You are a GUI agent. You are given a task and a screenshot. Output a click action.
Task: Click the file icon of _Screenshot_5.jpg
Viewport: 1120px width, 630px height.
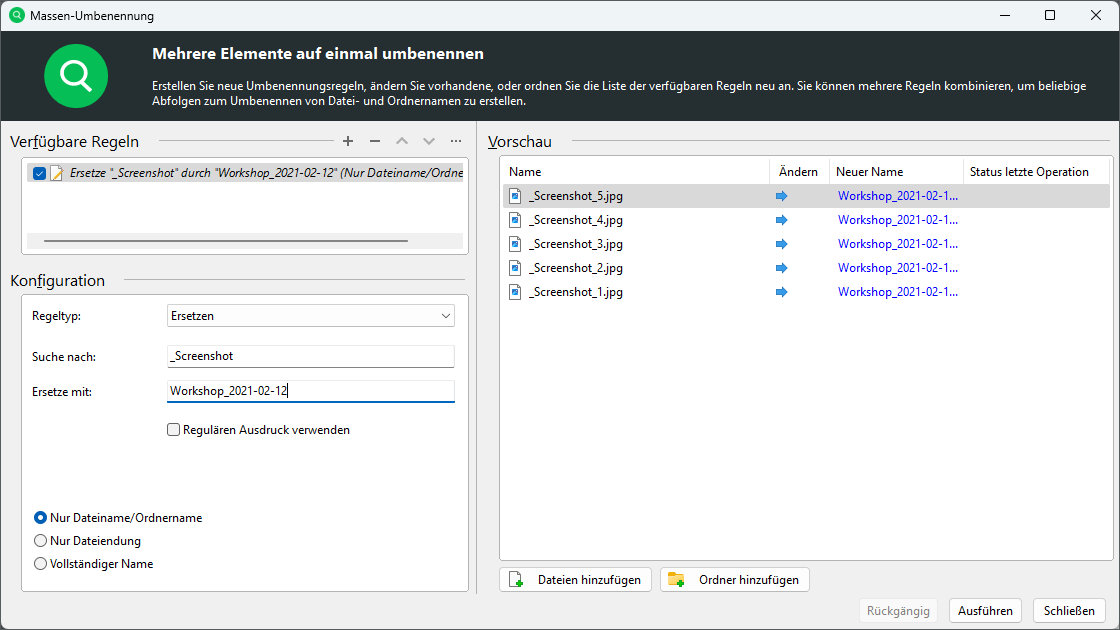tap(515, 196)
